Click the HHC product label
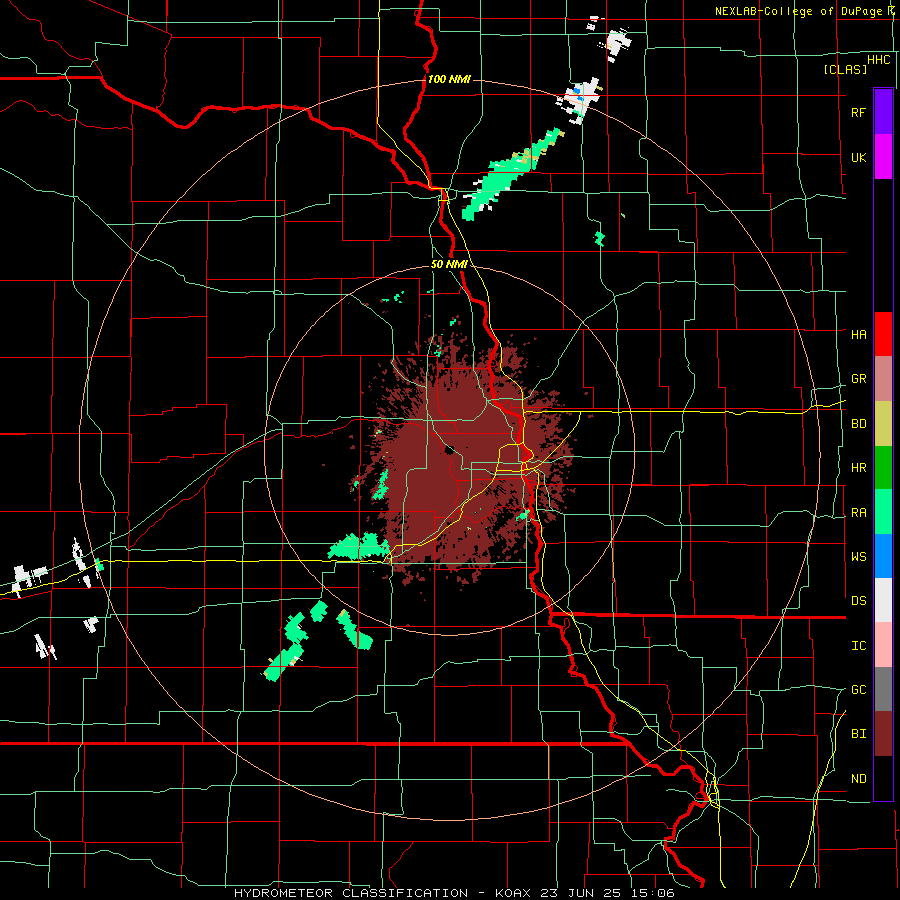This screenshot has height=900, width=900. [x=878, y=60]
